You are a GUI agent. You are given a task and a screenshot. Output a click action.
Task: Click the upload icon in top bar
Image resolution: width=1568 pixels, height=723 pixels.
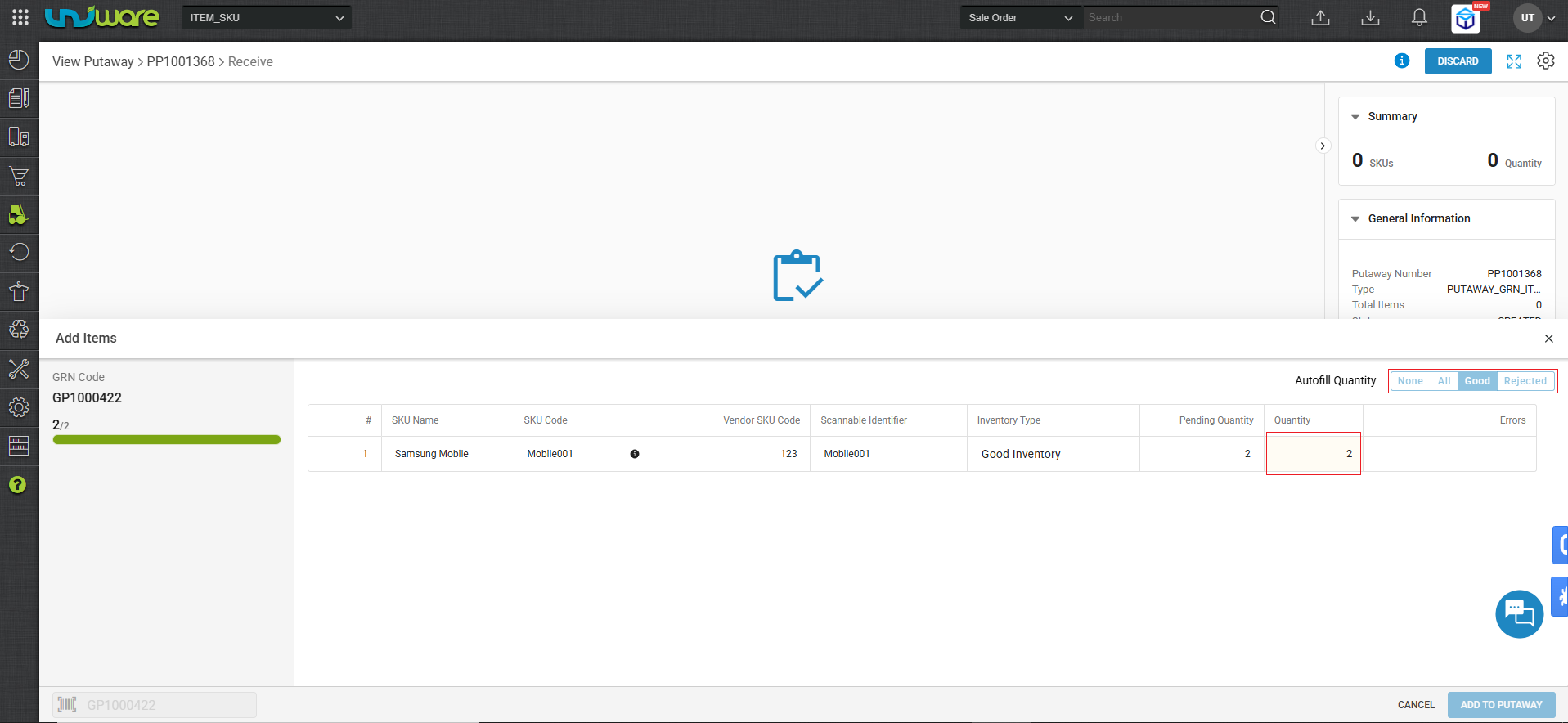[1320, 18]
